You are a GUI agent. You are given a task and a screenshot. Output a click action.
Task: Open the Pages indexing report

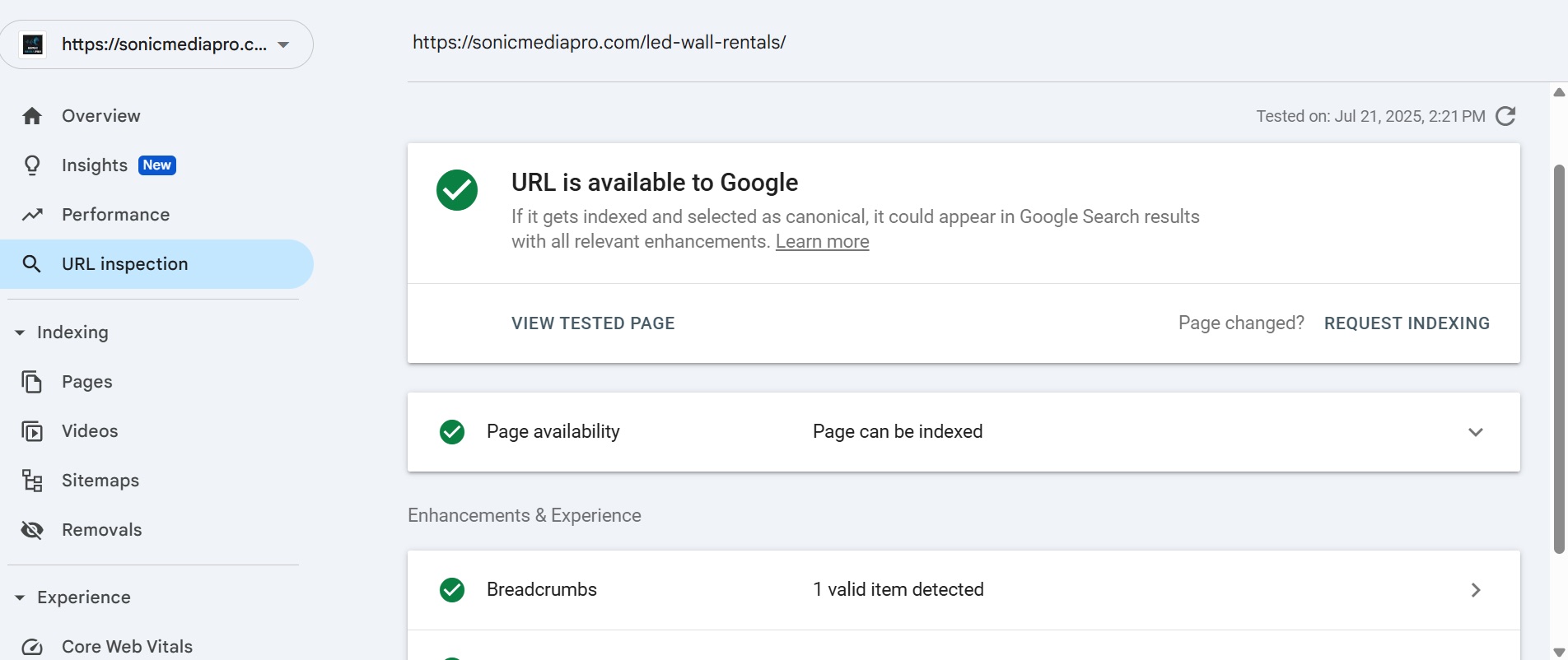(156, 382)
